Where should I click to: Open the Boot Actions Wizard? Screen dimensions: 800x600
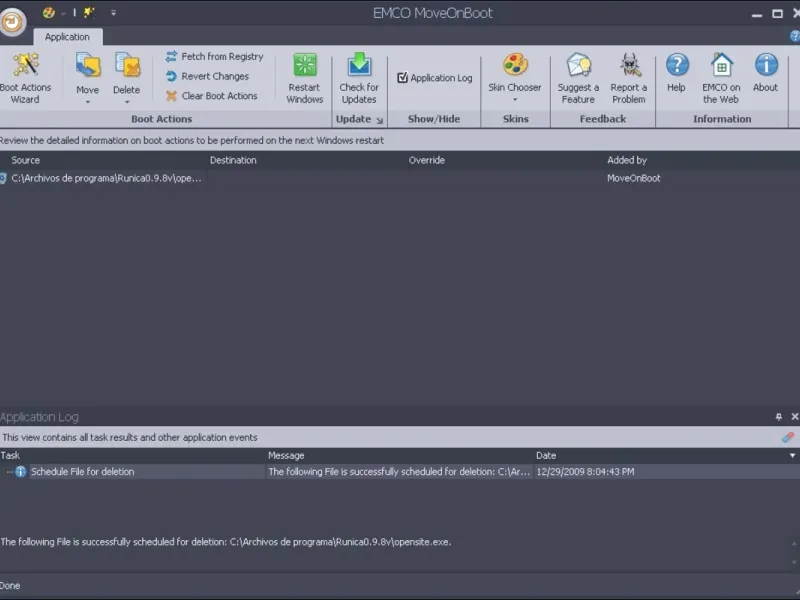[x=25, y=79]
